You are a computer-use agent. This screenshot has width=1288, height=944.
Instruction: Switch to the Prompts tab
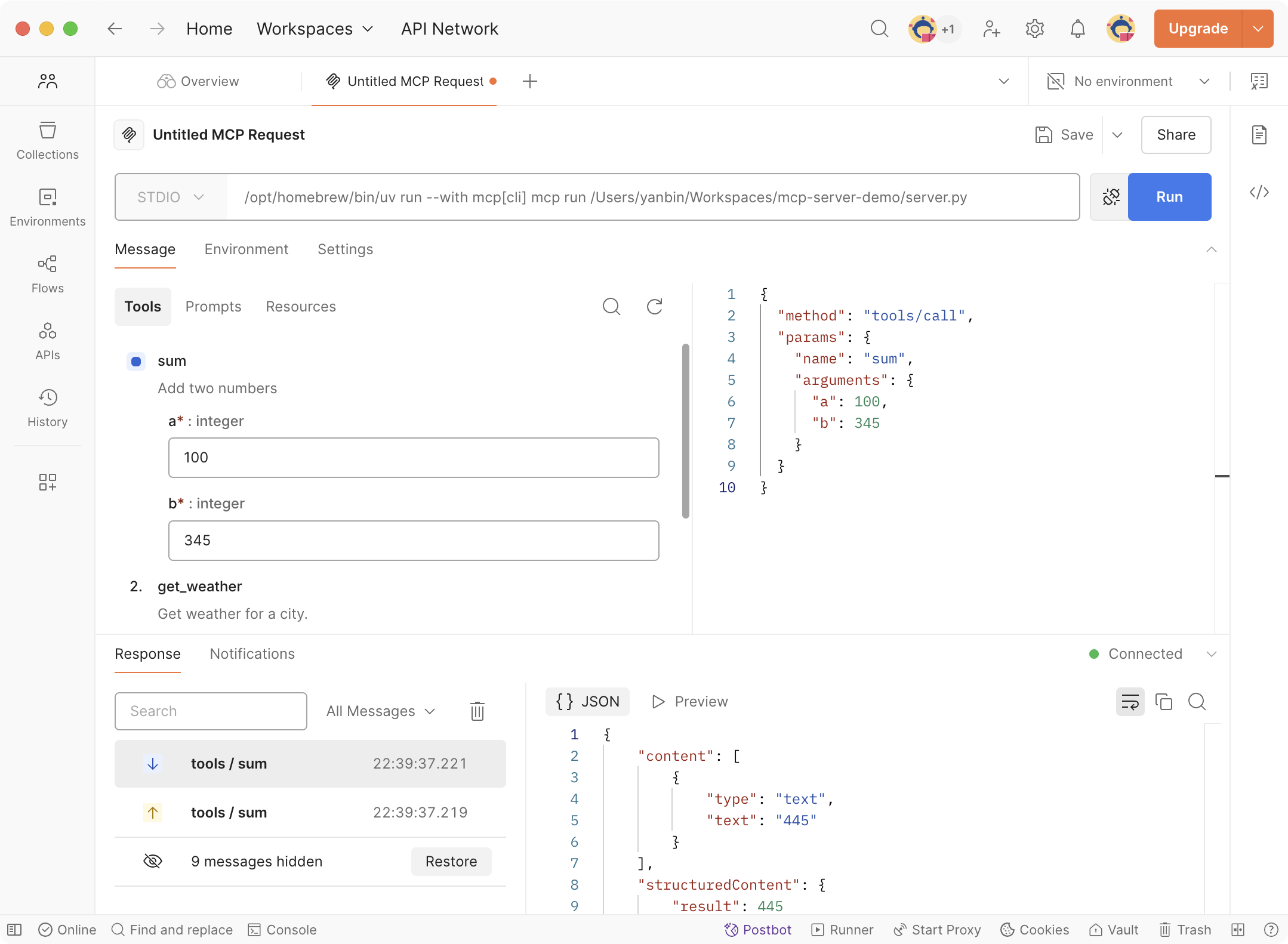[x=213, y=307]
